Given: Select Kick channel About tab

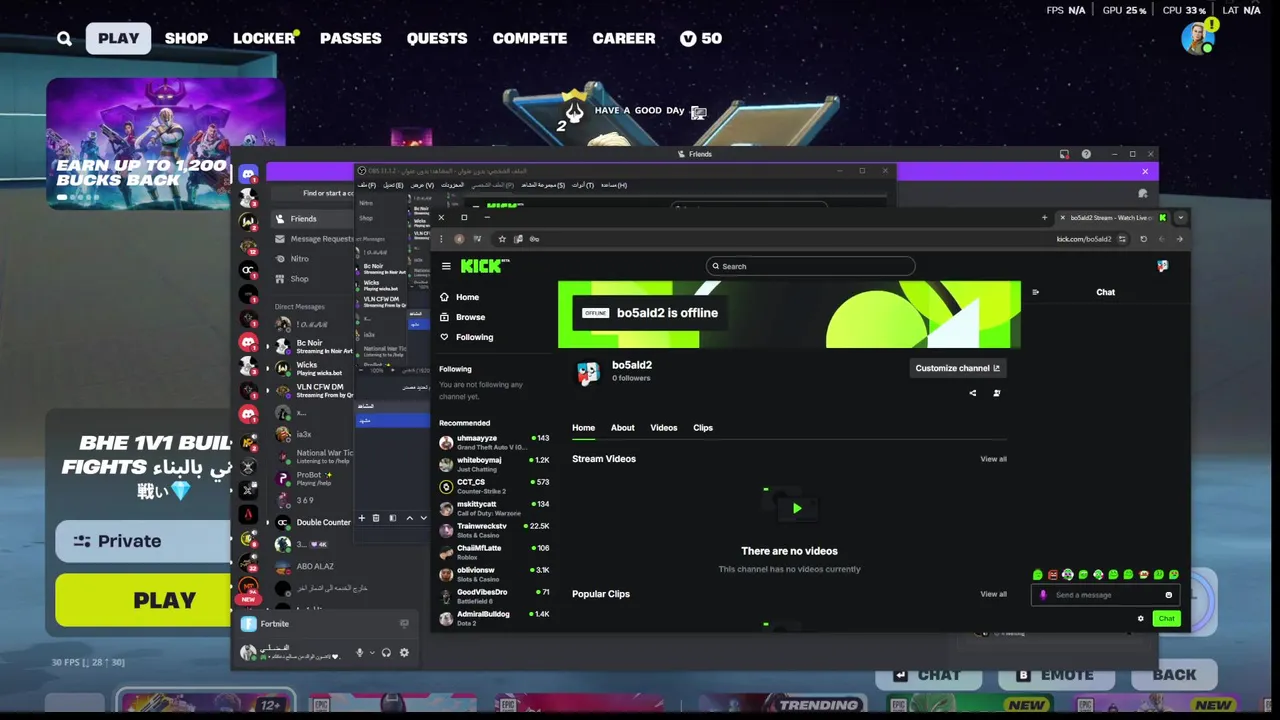Looking at the screenshot, I should pyautogui.click(x=622, y=428).
